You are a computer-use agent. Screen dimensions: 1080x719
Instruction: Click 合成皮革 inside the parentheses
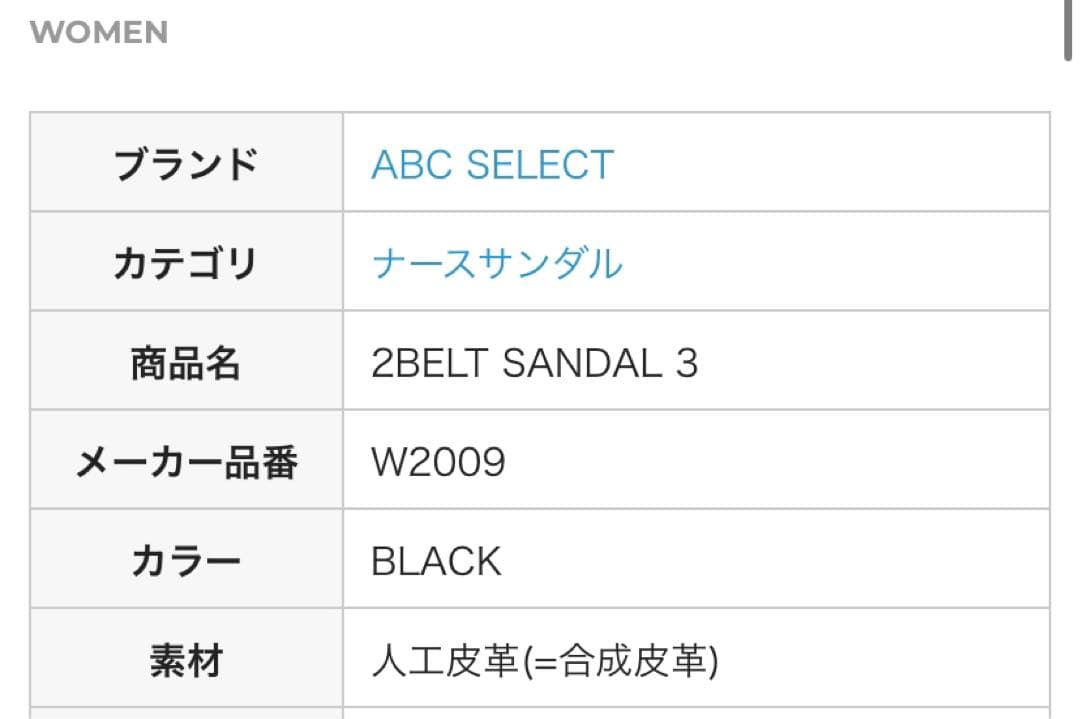[634, 661]
